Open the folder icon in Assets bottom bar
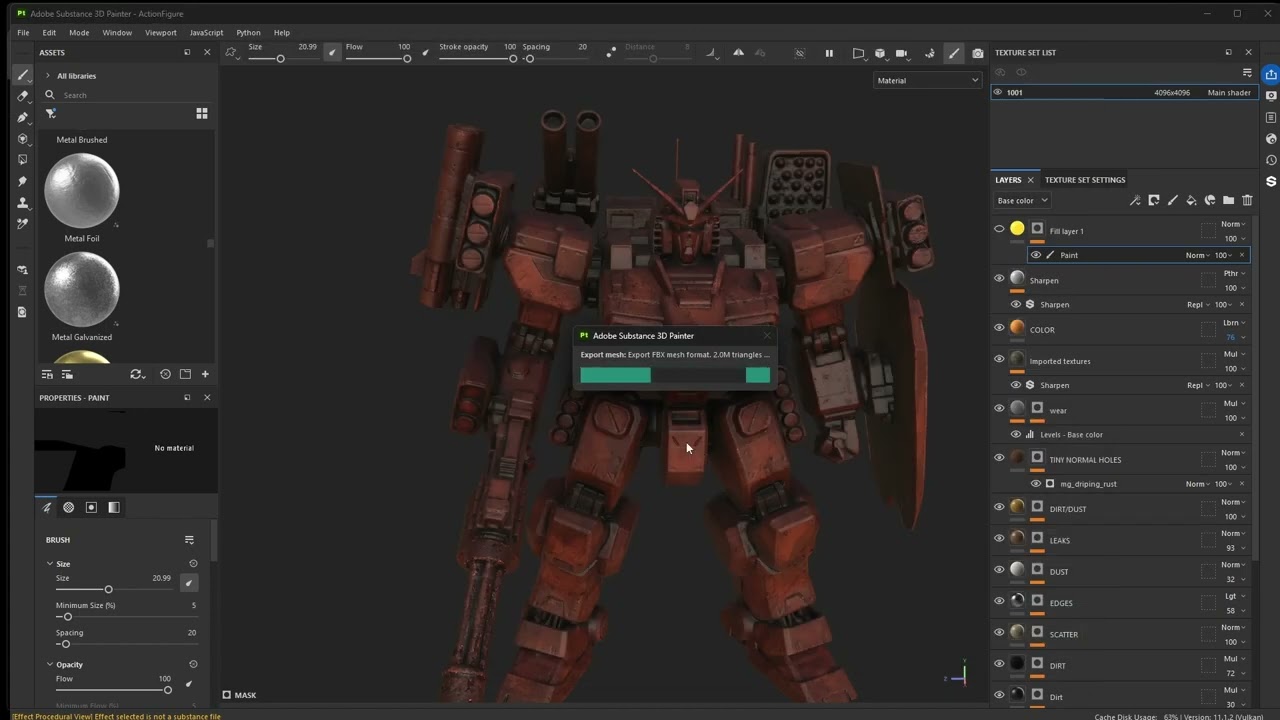 click(185, 374)
